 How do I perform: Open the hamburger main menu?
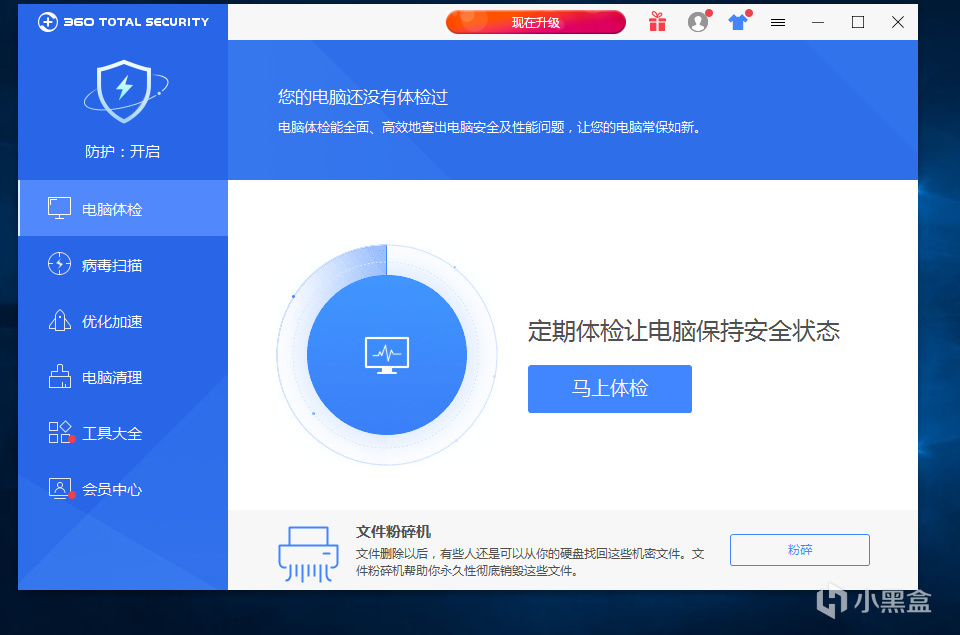[778, 23]
